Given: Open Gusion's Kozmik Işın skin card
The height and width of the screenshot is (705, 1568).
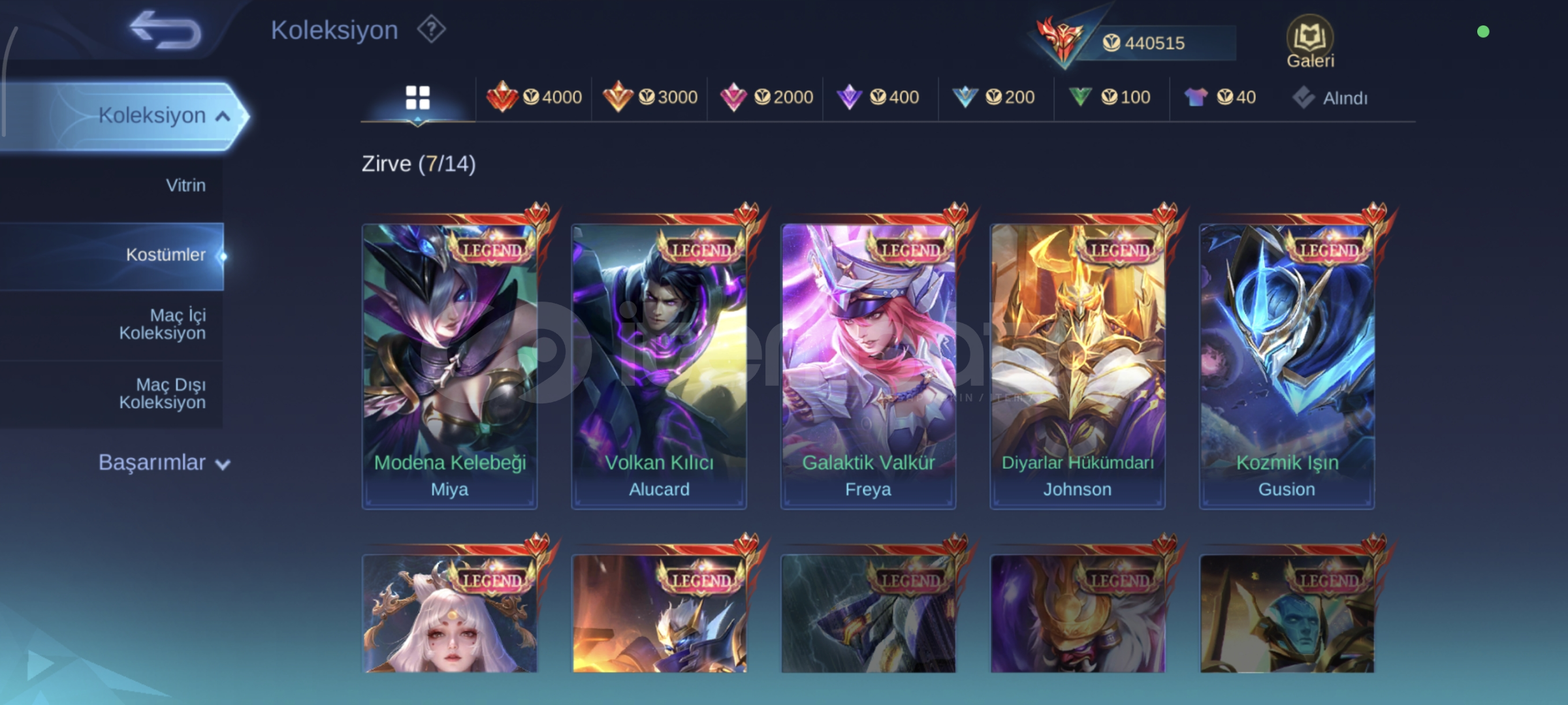Looking at the screenshot, I should click(x=1287, y=366).
